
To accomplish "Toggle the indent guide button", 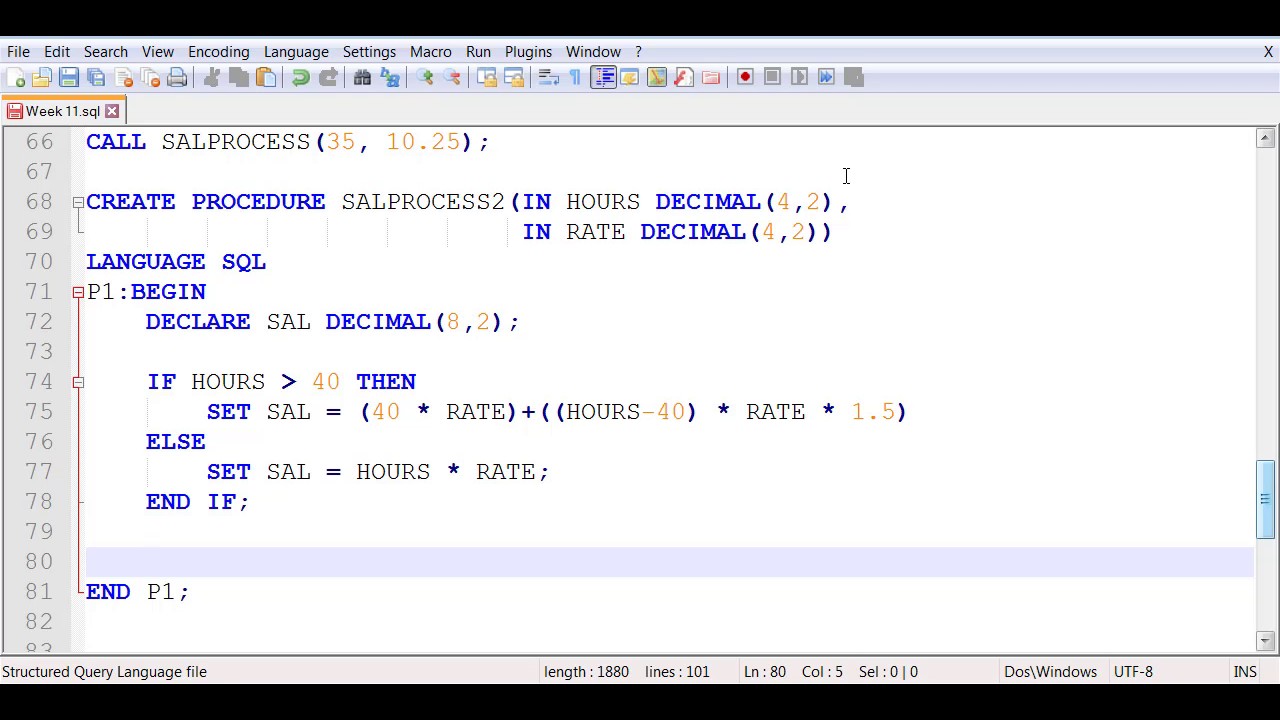I will [603, 77].
